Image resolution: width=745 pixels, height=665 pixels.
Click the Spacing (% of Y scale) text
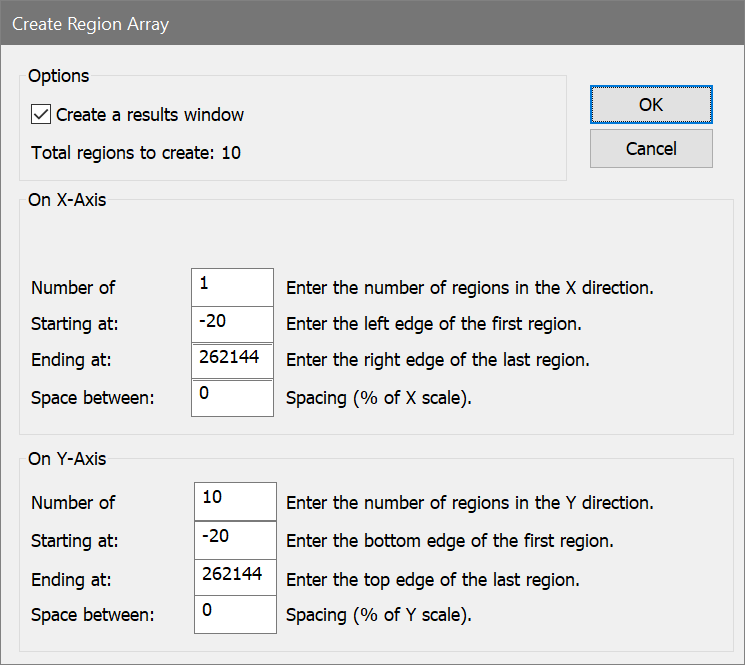[378, 615]
